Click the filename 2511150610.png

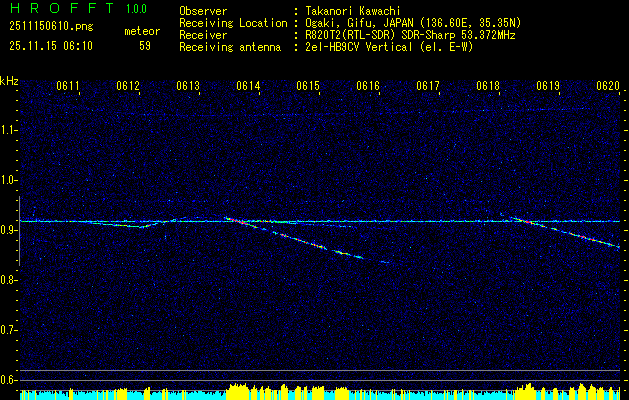[x=51, y=27]
